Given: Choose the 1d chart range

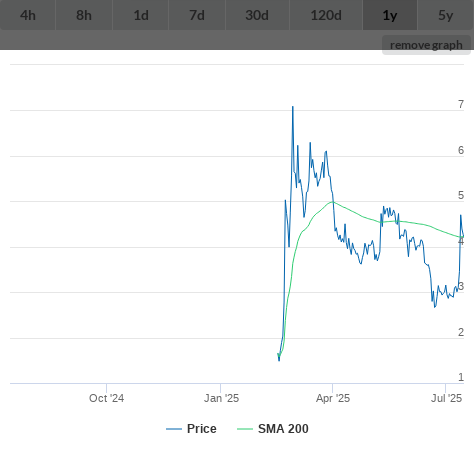Looking at the screenshot, I should coord(141,15).
